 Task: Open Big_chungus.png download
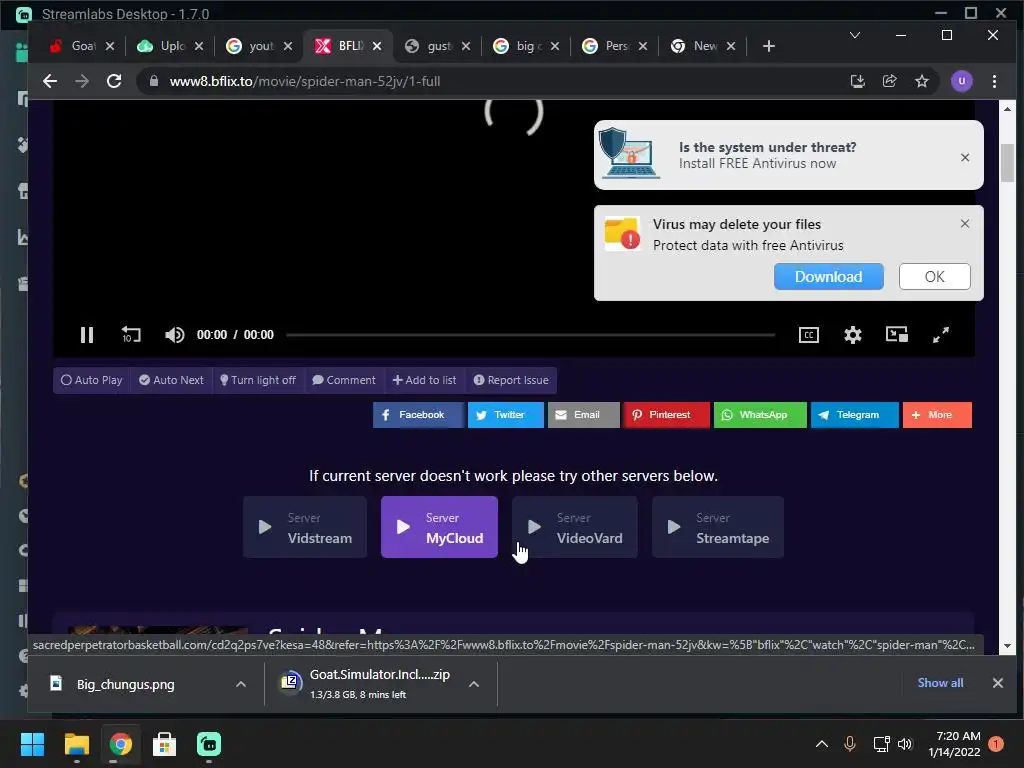(x=125, y=684)
